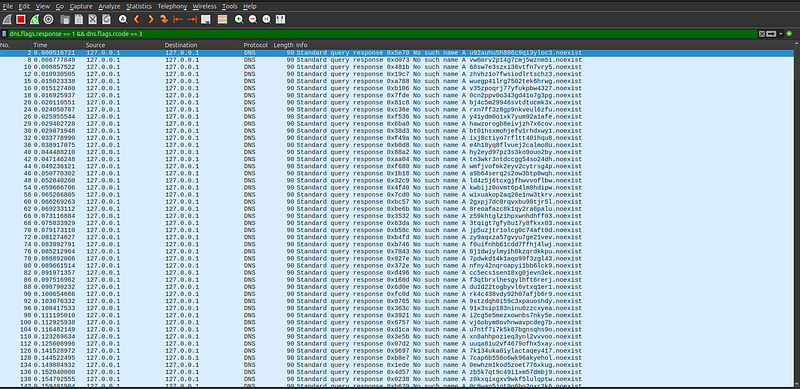Go to next packet arrow
Screen dimensions: 800x389
coord(151,19)
